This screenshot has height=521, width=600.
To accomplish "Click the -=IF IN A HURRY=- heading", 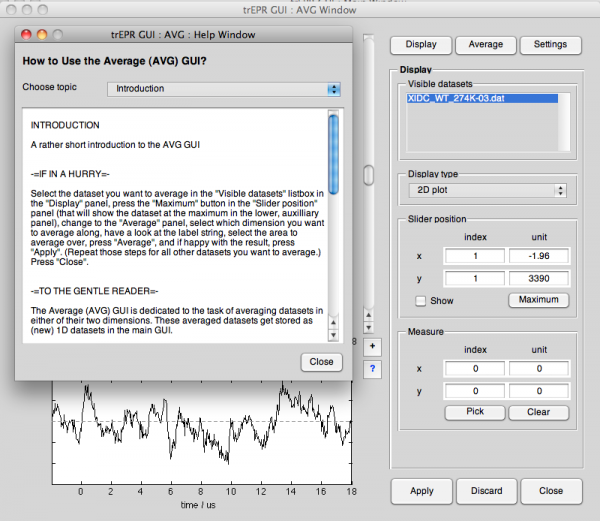I will (70, 174).
